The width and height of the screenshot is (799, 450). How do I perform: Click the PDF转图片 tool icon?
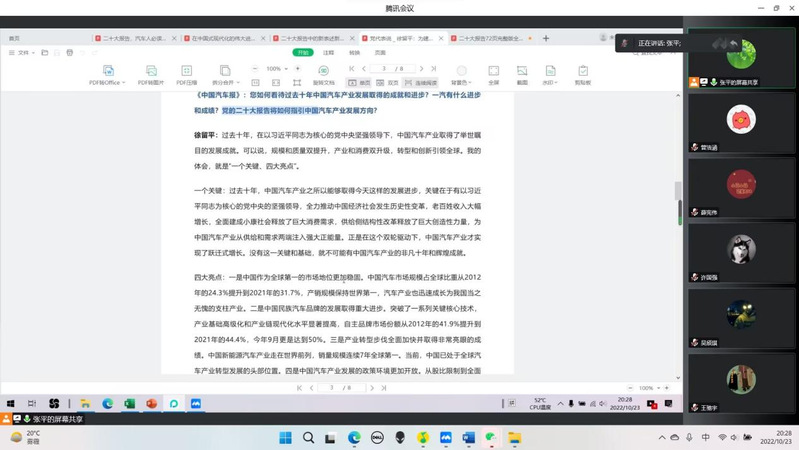[x=151, y=71]
